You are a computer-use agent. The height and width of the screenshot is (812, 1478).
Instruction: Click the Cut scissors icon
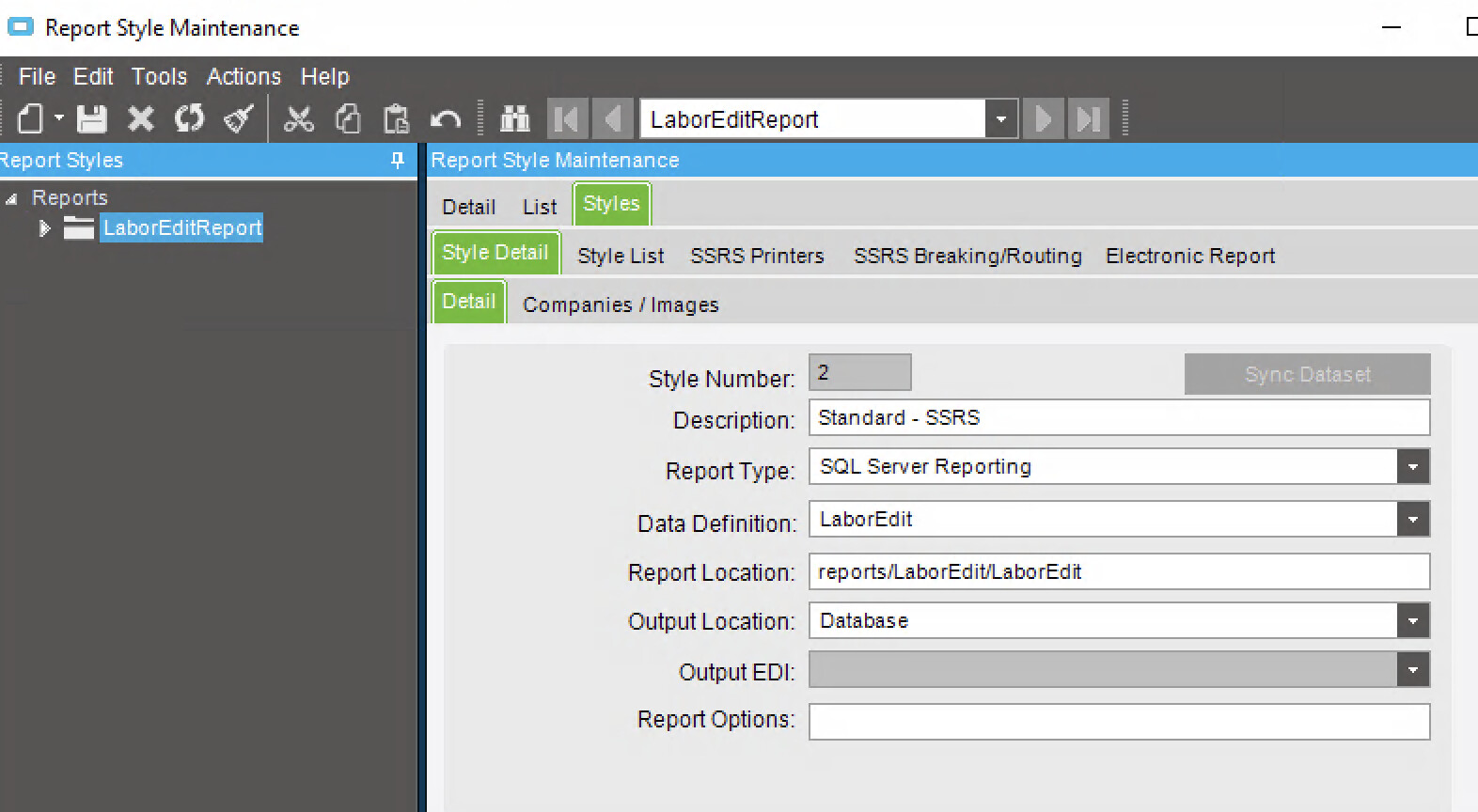(299, 119)
